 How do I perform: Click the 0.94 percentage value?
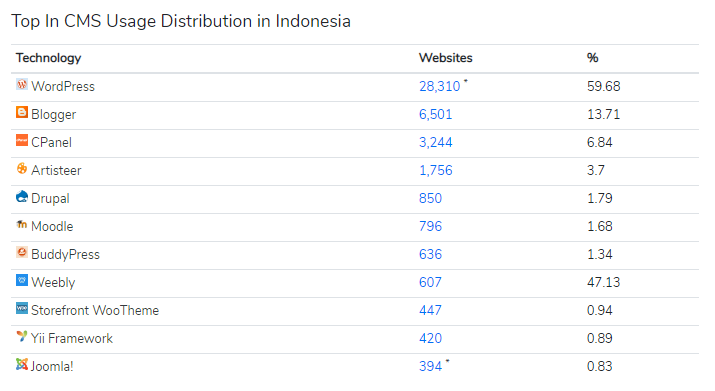[x=600, y=310]
